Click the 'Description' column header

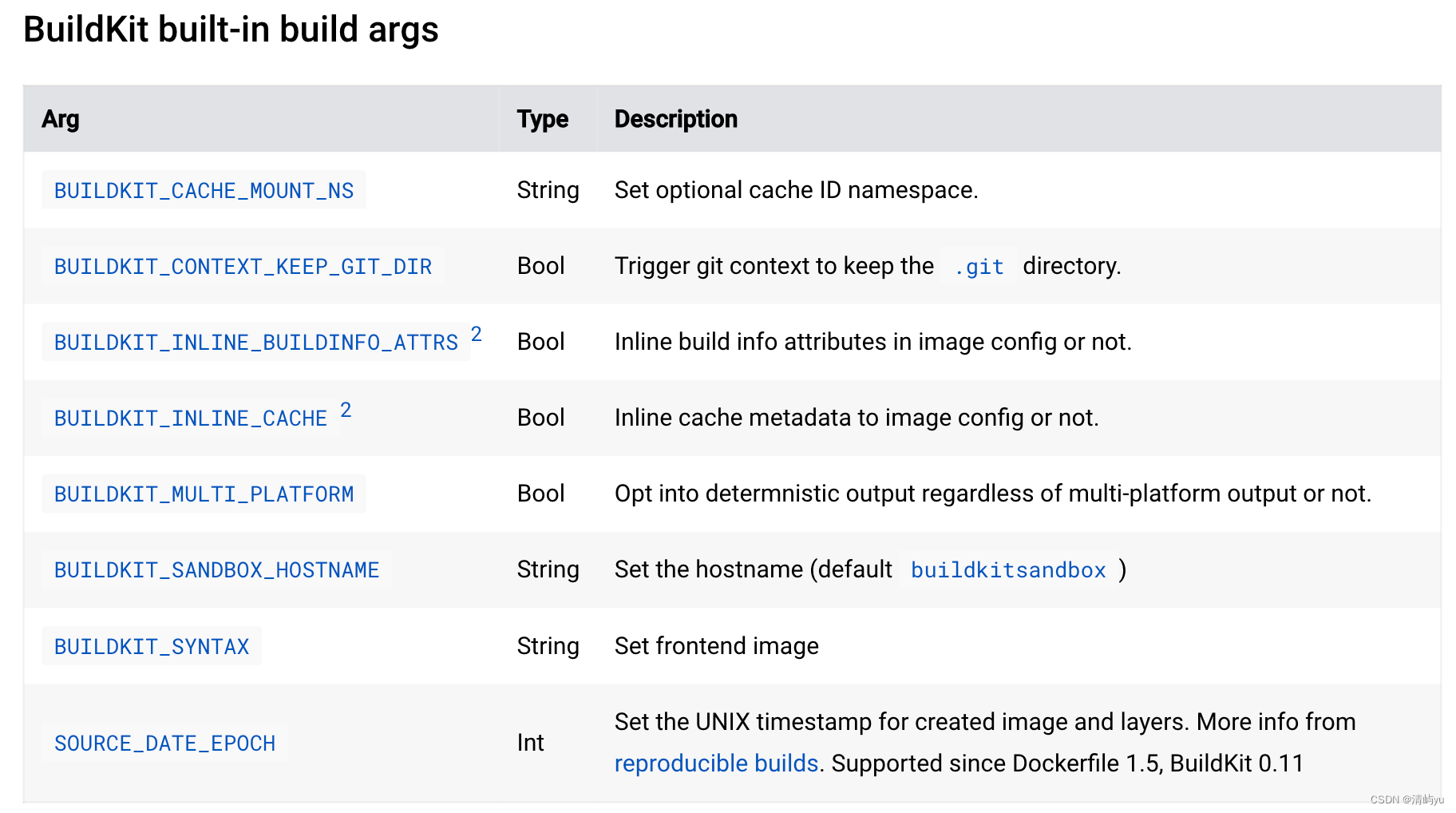[x=676, y=119]
